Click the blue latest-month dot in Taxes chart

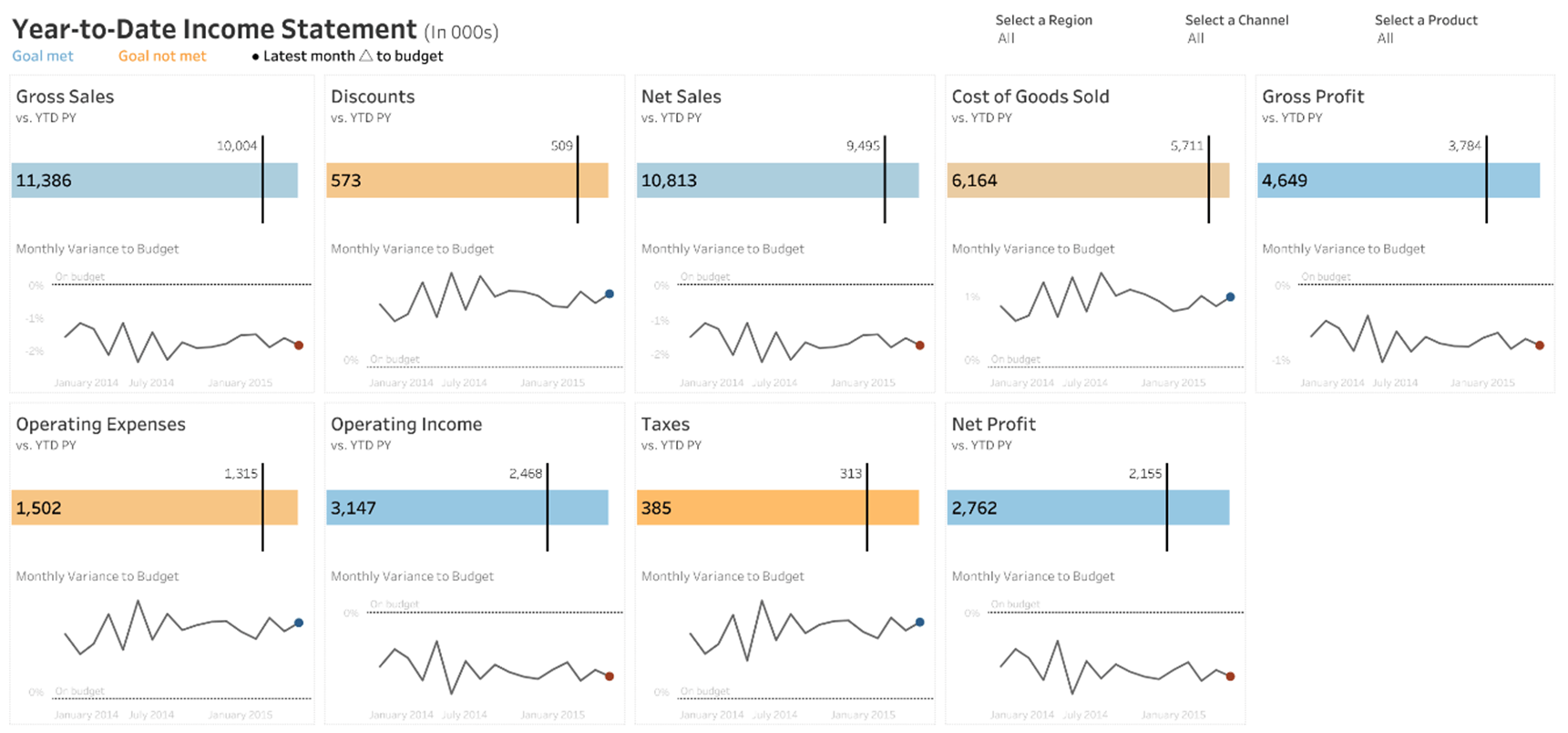pos(920,623)
